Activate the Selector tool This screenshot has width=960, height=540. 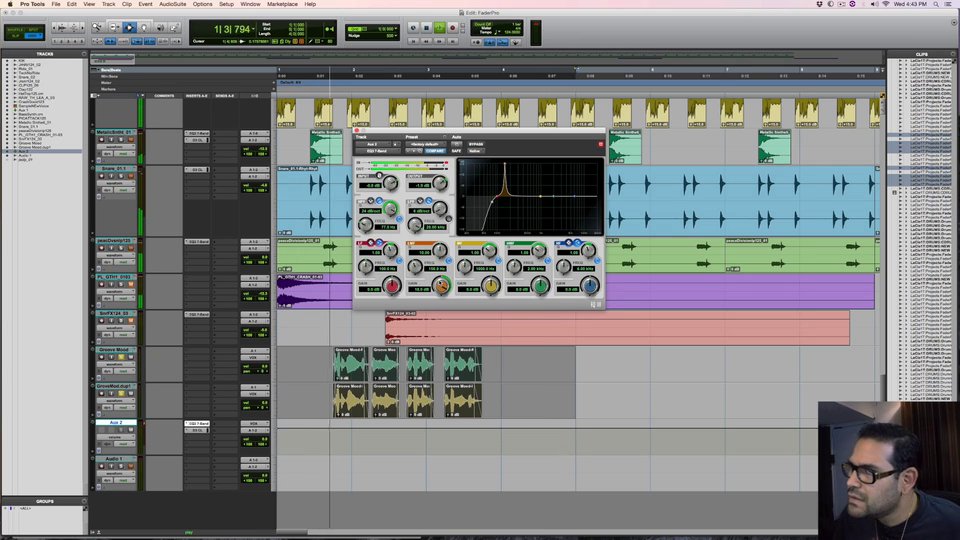(x=129, y=28)
